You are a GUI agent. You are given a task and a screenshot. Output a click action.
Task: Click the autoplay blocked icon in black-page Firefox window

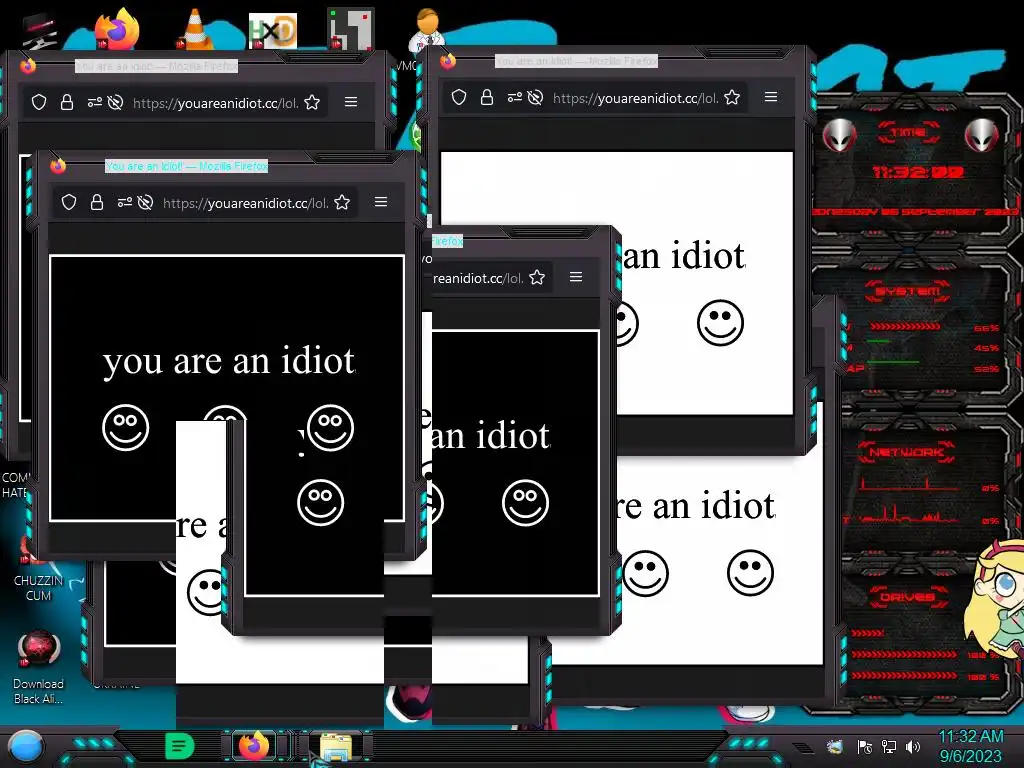coord(146,202)
